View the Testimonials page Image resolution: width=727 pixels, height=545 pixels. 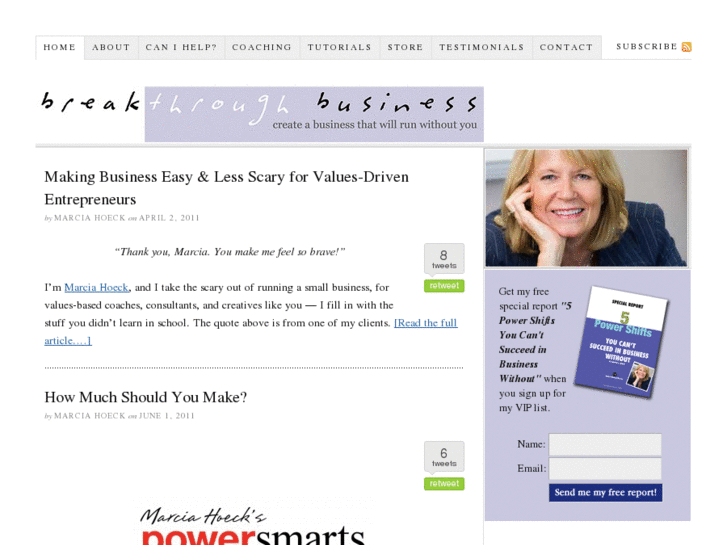(x=482, y=47)
